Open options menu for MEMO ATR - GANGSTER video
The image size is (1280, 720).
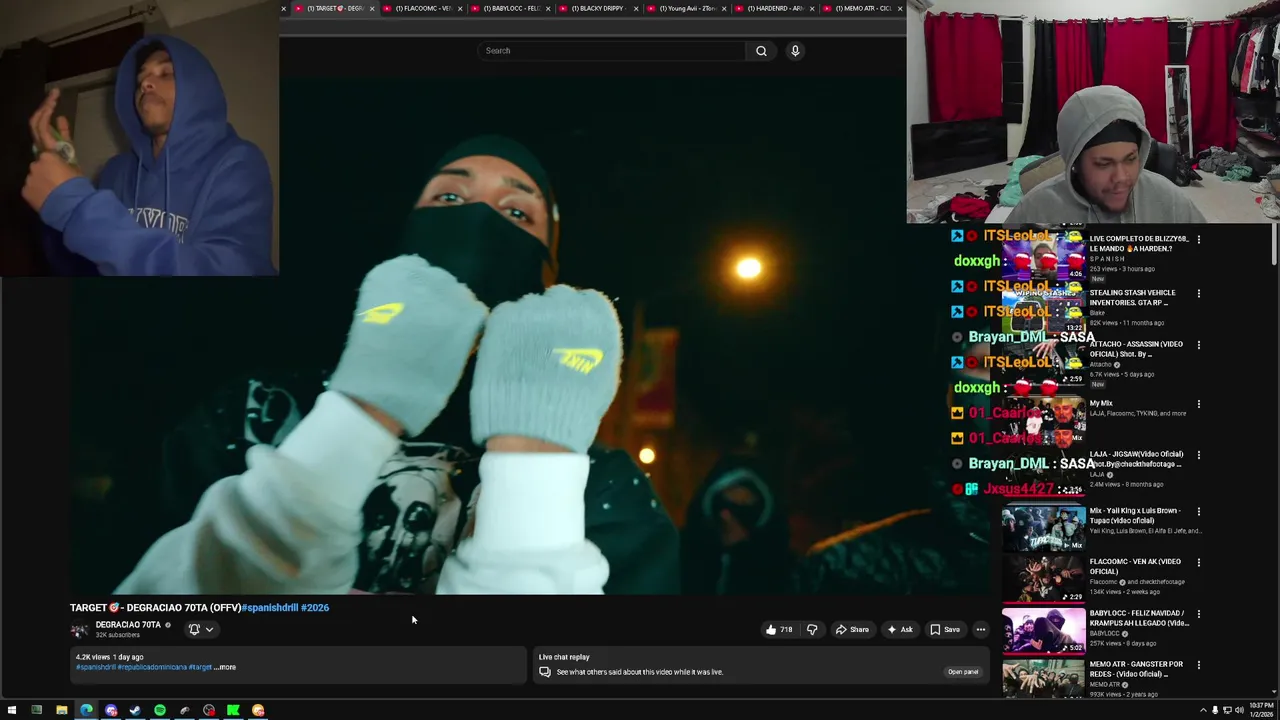click(x=1198, y=665)
